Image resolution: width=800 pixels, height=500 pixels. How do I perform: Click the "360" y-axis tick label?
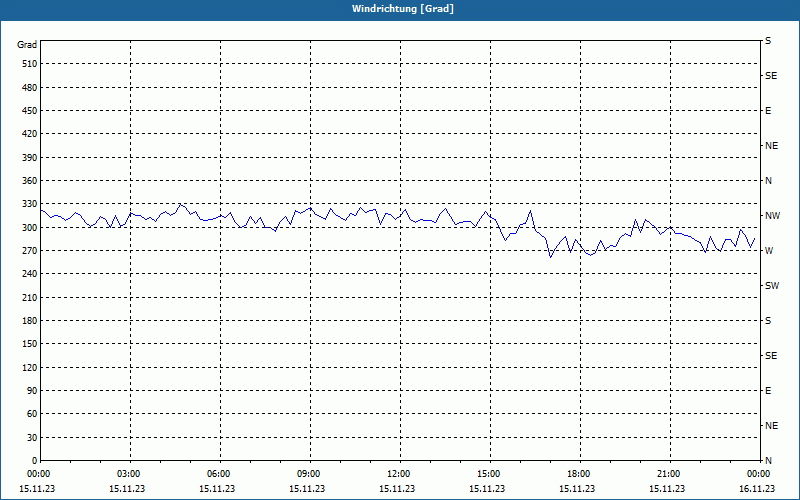click(x=30, y=181)
